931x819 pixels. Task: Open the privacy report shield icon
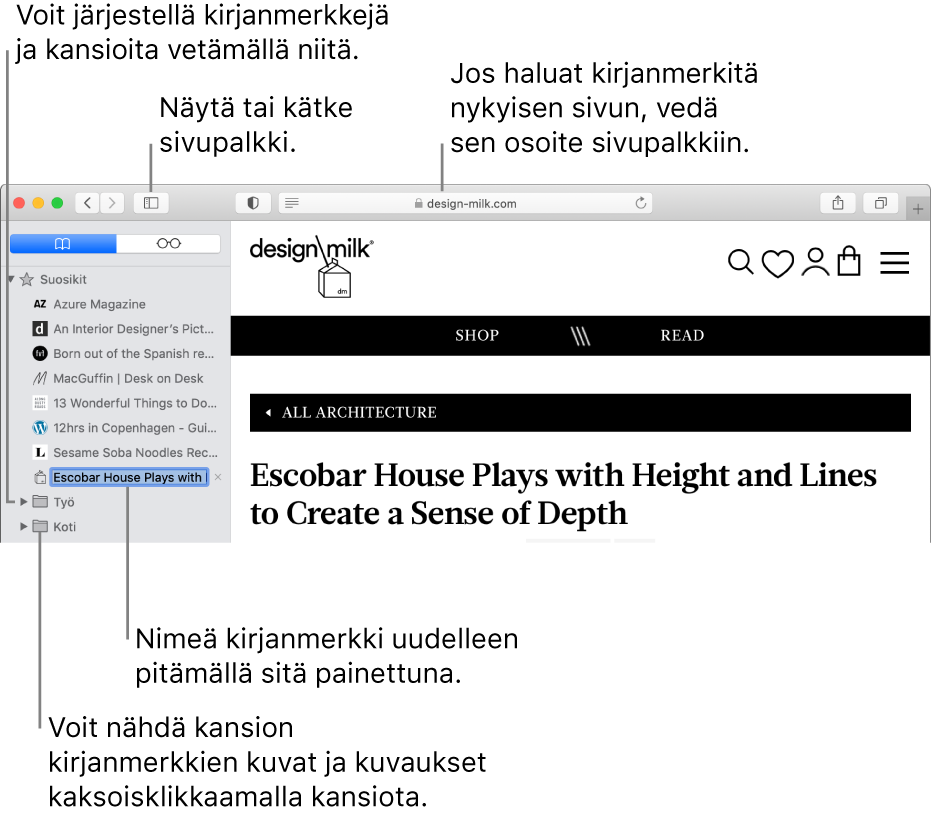253,203
